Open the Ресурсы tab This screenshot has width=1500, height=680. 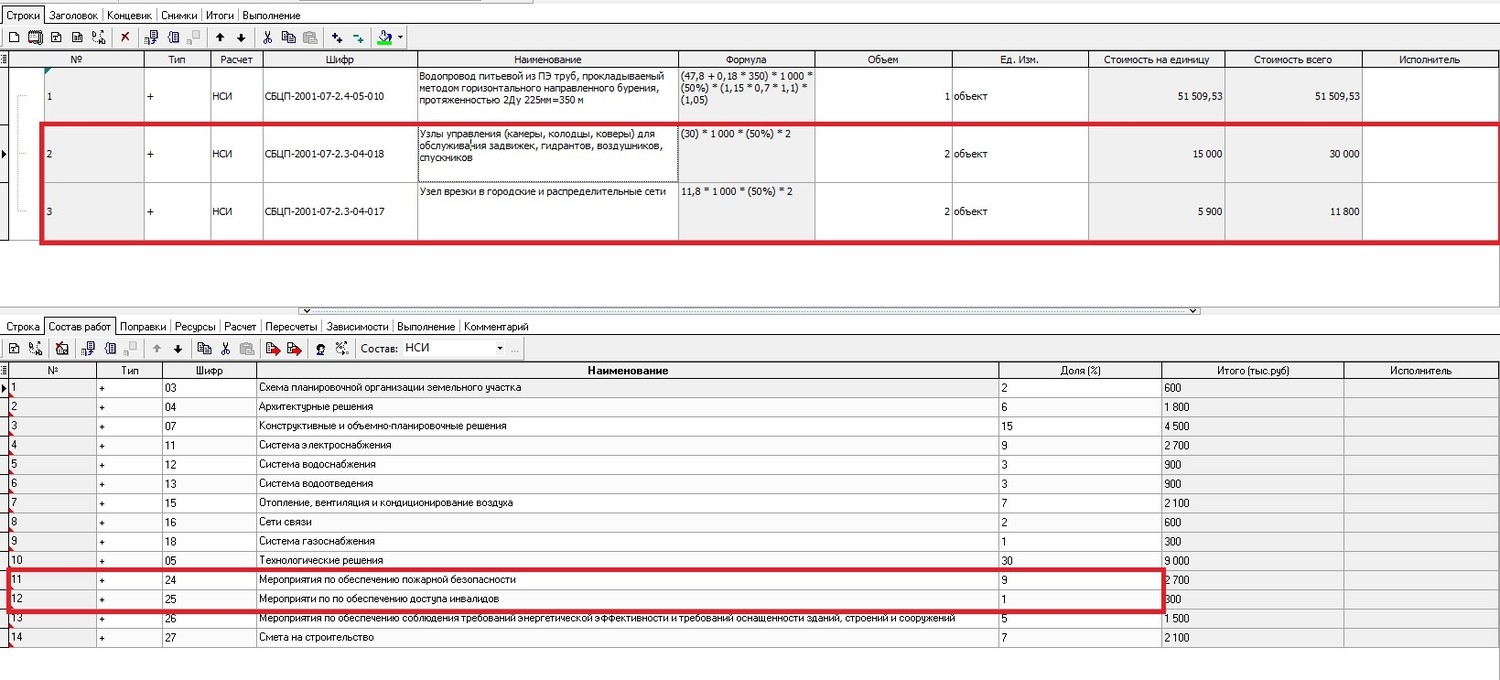click(195, 326)
